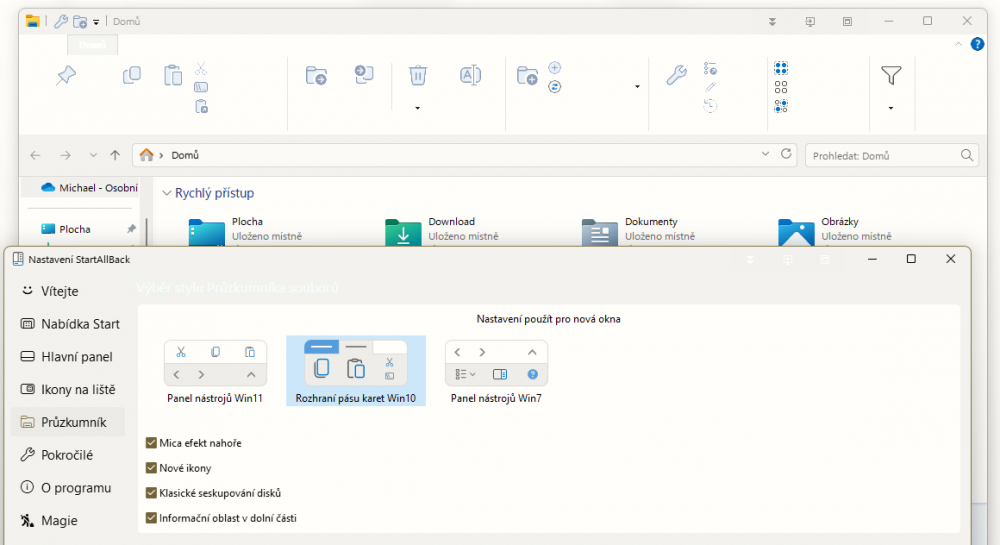Image resolution: width=1000 pixels, height=545 pixels.
Task: Click the Rename icon in the ribbon
Action: pos(470,75)
